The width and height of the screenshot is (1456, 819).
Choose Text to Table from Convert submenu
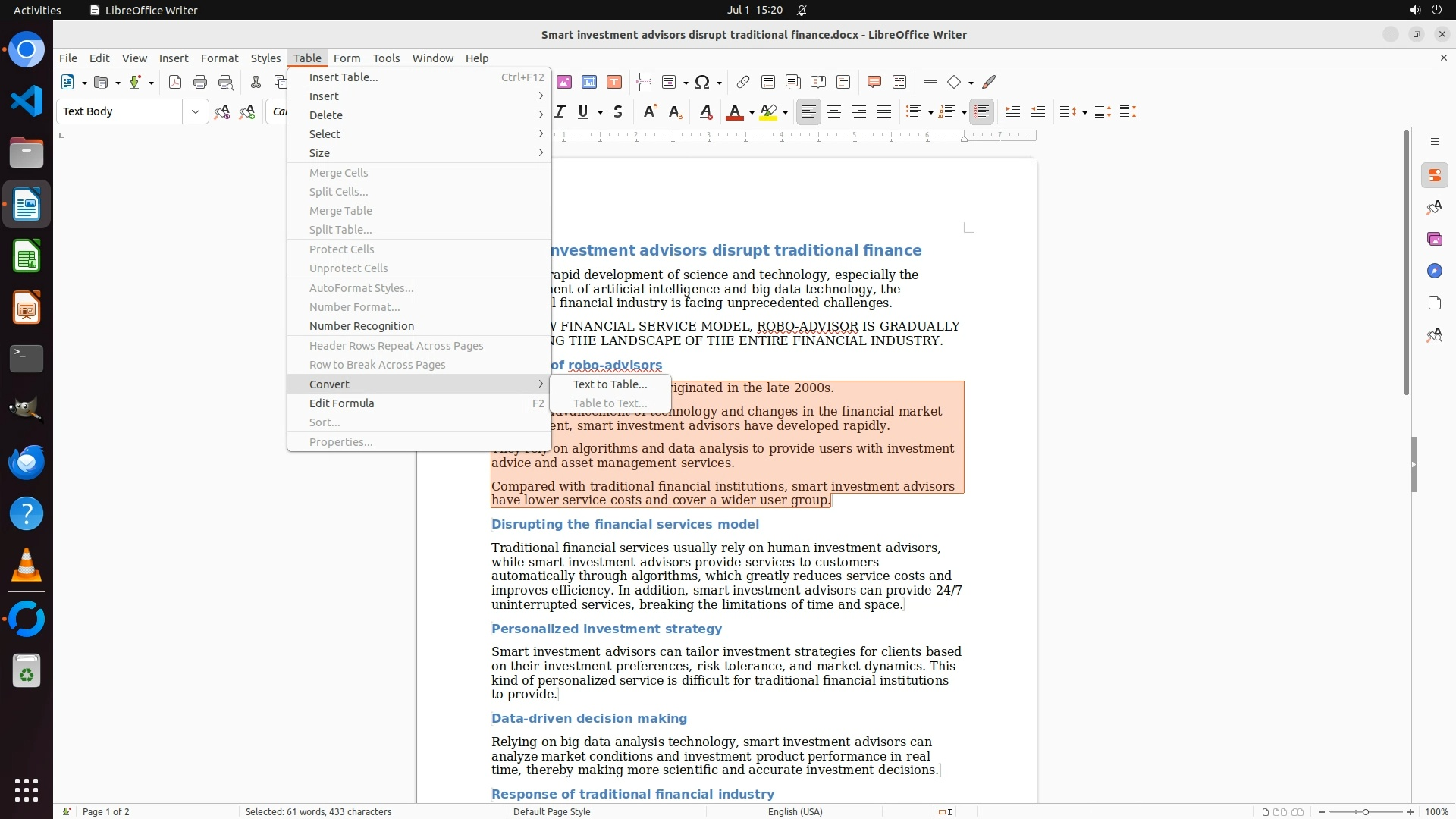[x=610, y=384]
